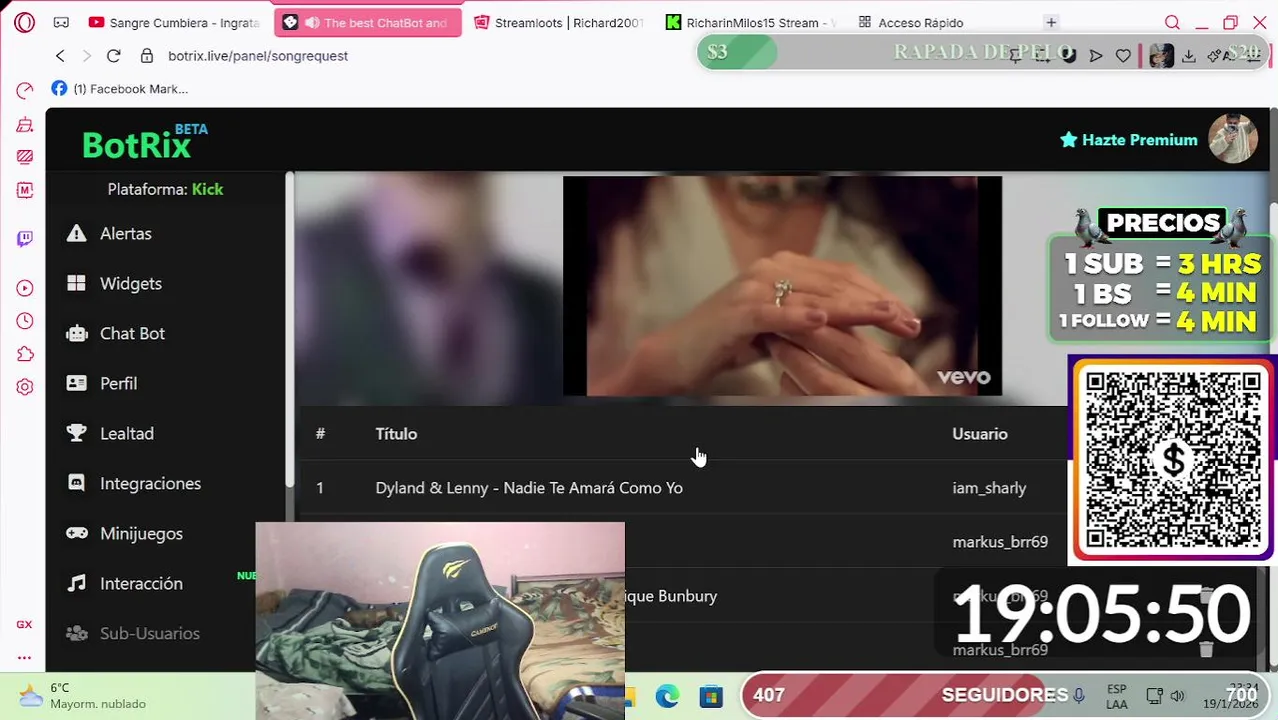Open ESP LAA keyboard language selector

point(1117,696)
